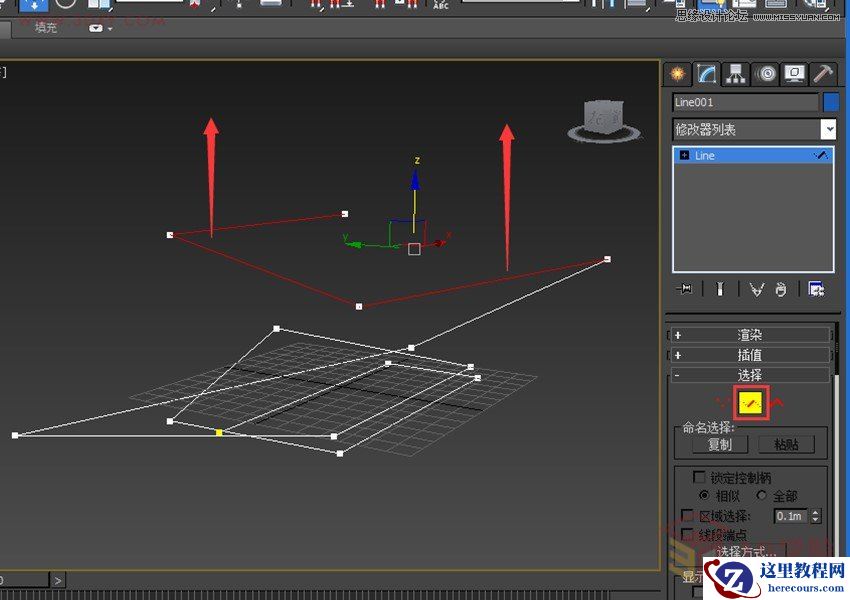Switch to the Modify panel tab
The width and height of the screenshot is (850, 600).
point(706,74)
